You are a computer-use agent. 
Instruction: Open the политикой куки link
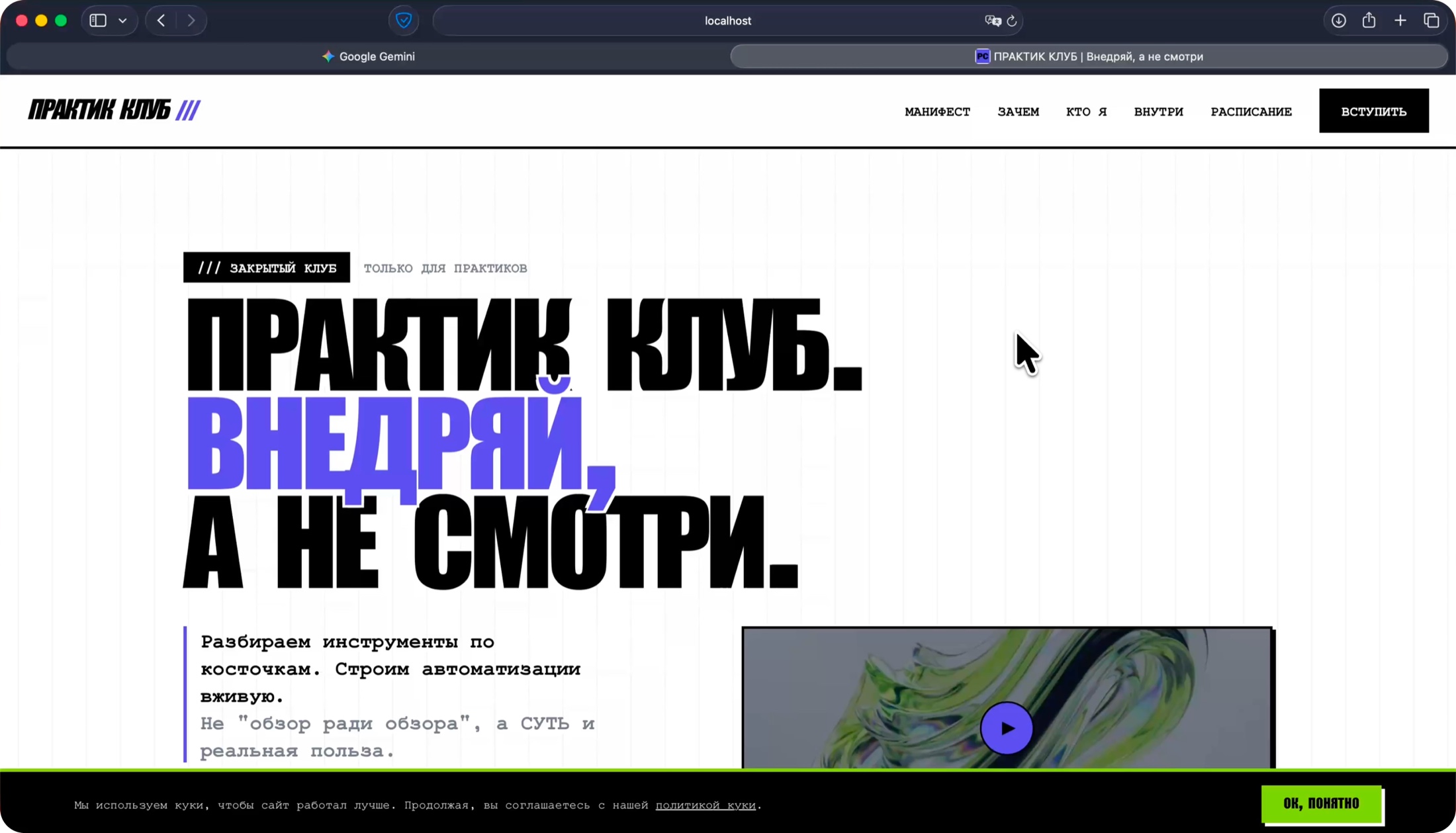[705, 805]
